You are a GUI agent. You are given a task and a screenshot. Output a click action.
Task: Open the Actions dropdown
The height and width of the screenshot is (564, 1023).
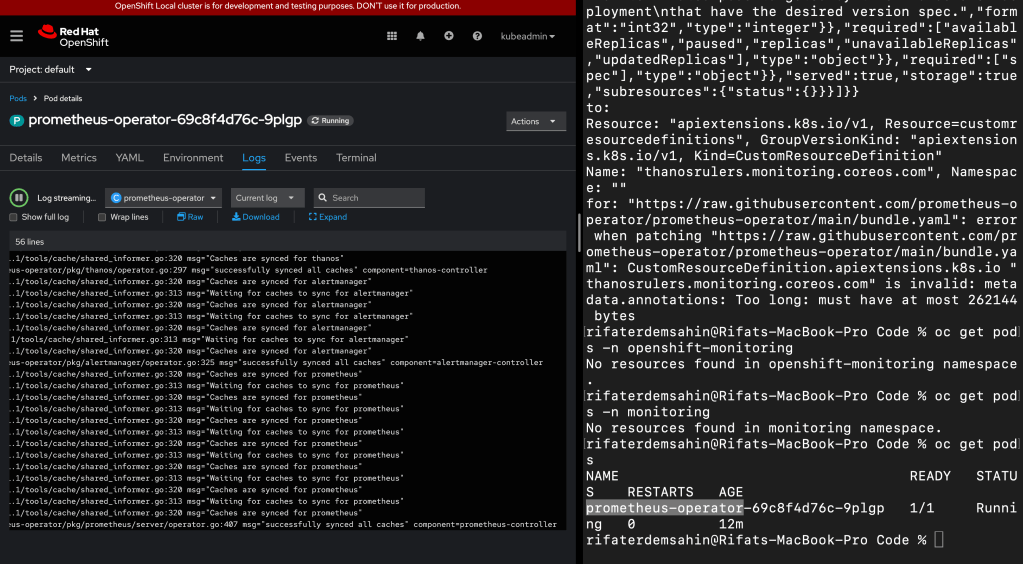pos(536,121)
